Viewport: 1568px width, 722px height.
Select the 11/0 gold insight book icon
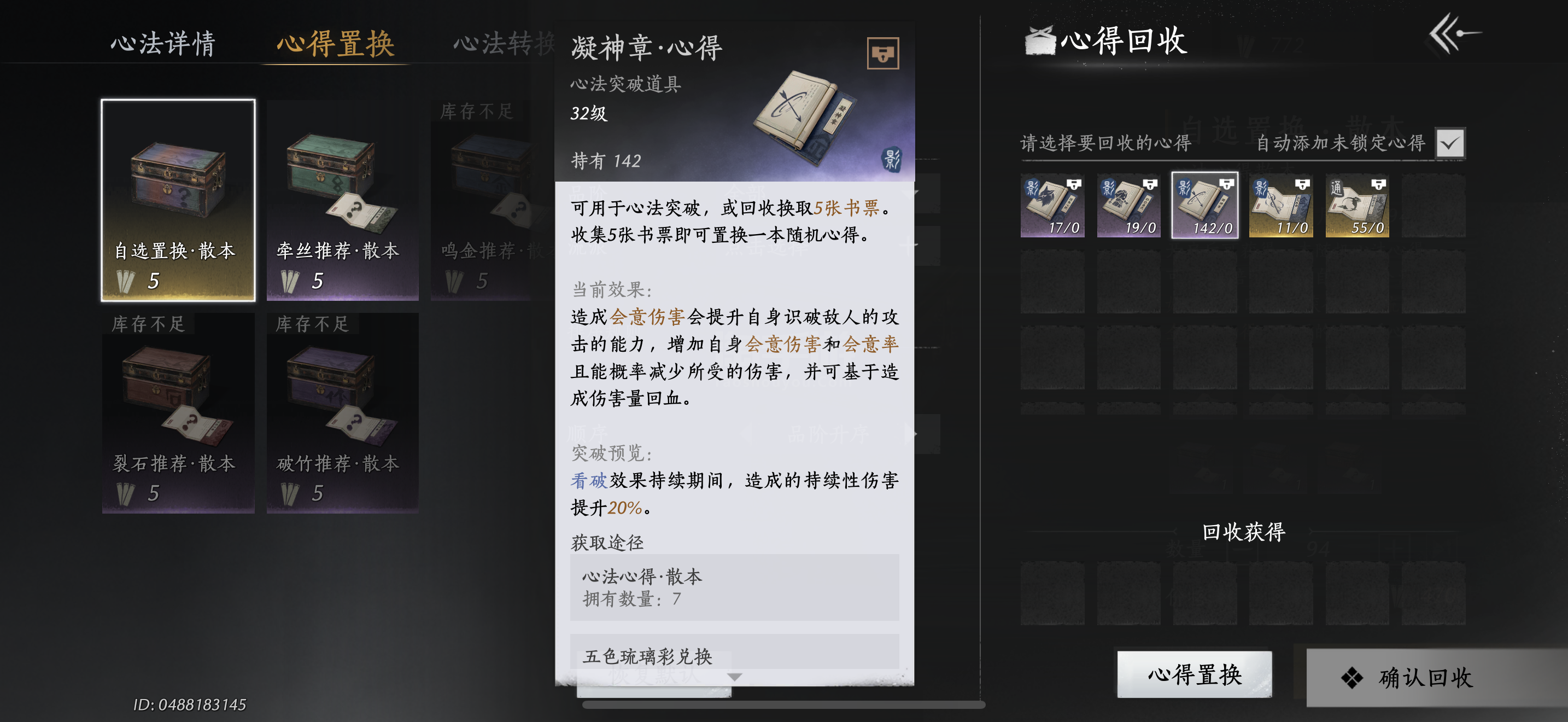click(1280, 206)
